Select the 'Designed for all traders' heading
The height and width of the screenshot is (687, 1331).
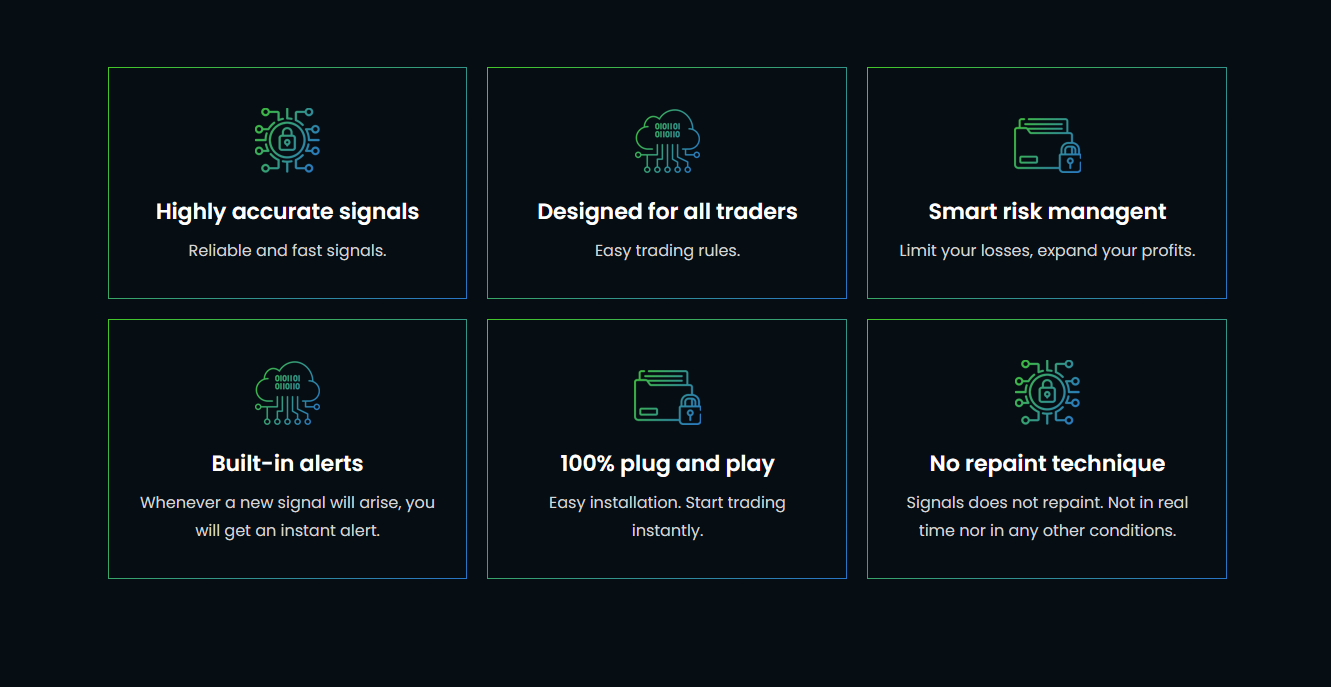point(667,212)
